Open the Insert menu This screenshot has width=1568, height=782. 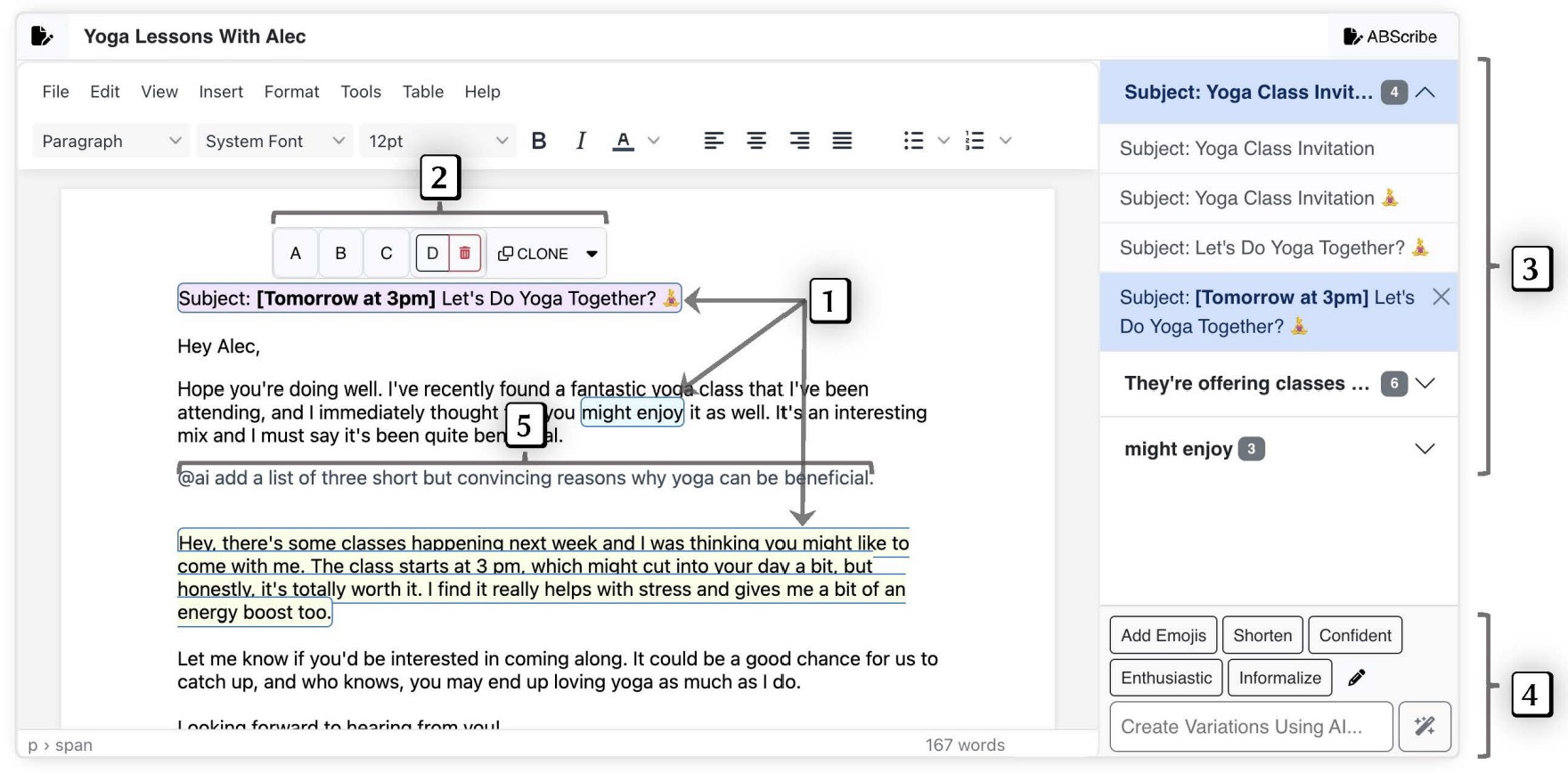coord(221,92)
